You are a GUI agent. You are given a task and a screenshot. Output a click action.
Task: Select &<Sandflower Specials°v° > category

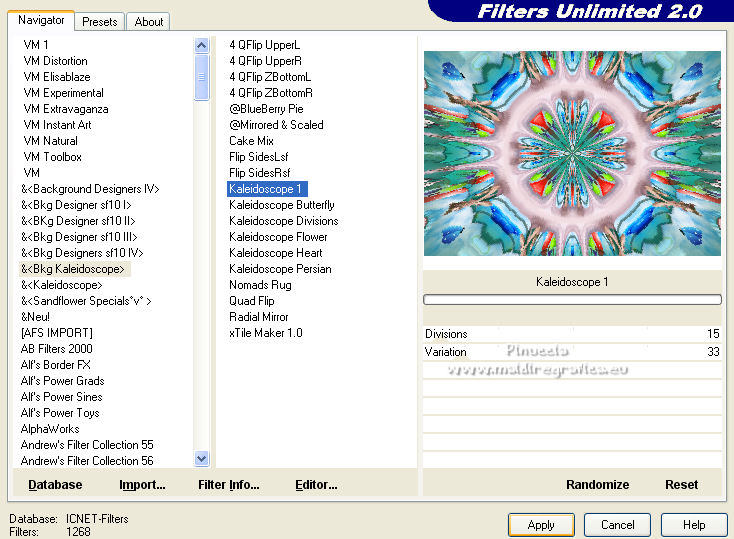click(86, 301)
